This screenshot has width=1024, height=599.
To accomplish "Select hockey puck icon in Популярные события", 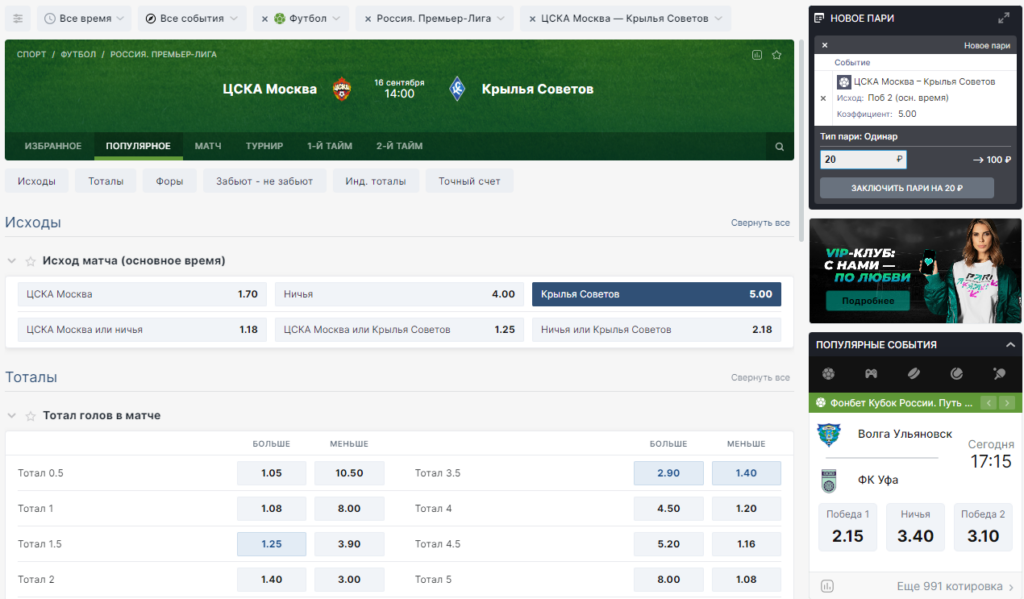I will tap(914, 374).
